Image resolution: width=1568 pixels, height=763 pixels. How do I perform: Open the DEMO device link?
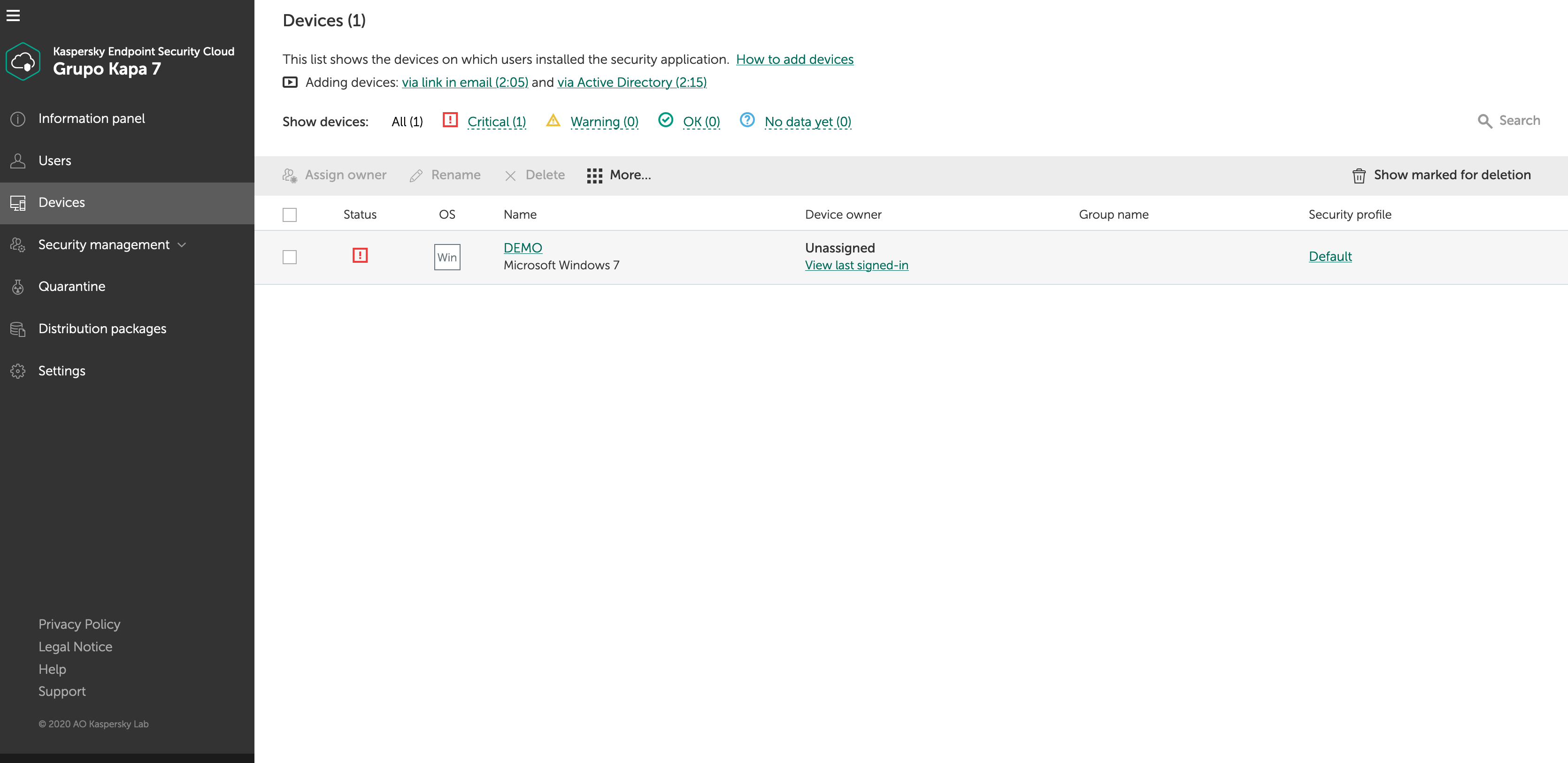(523, 248)
